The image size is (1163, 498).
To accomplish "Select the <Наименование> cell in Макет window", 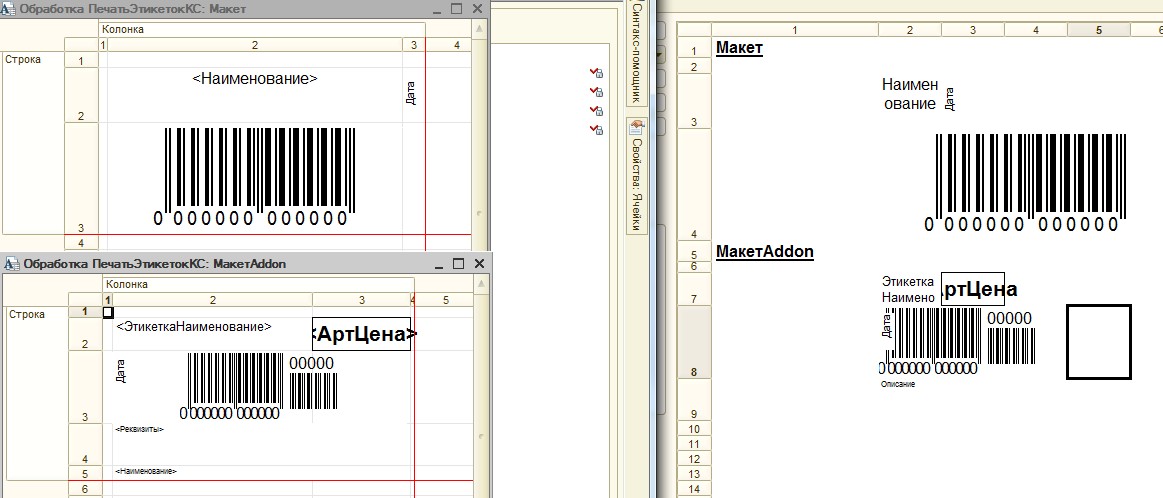I will 254,78.
